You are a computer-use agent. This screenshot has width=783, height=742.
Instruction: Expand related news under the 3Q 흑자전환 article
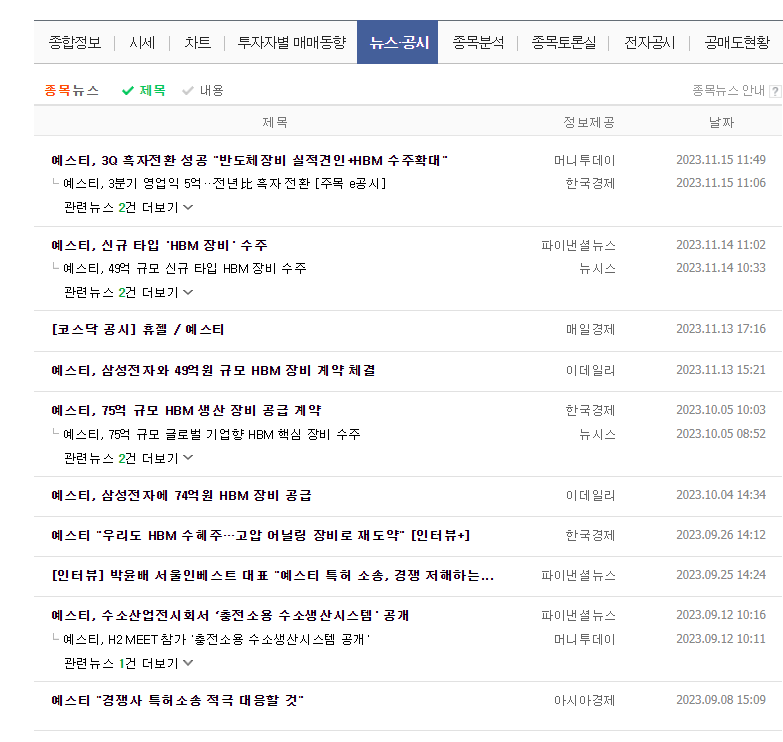click(x=128, y=207)
